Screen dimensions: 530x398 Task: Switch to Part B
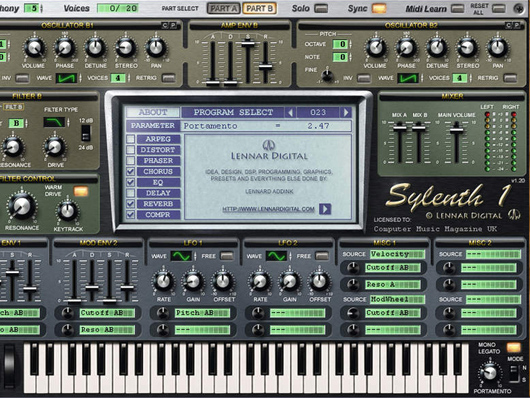click(259, 8)
